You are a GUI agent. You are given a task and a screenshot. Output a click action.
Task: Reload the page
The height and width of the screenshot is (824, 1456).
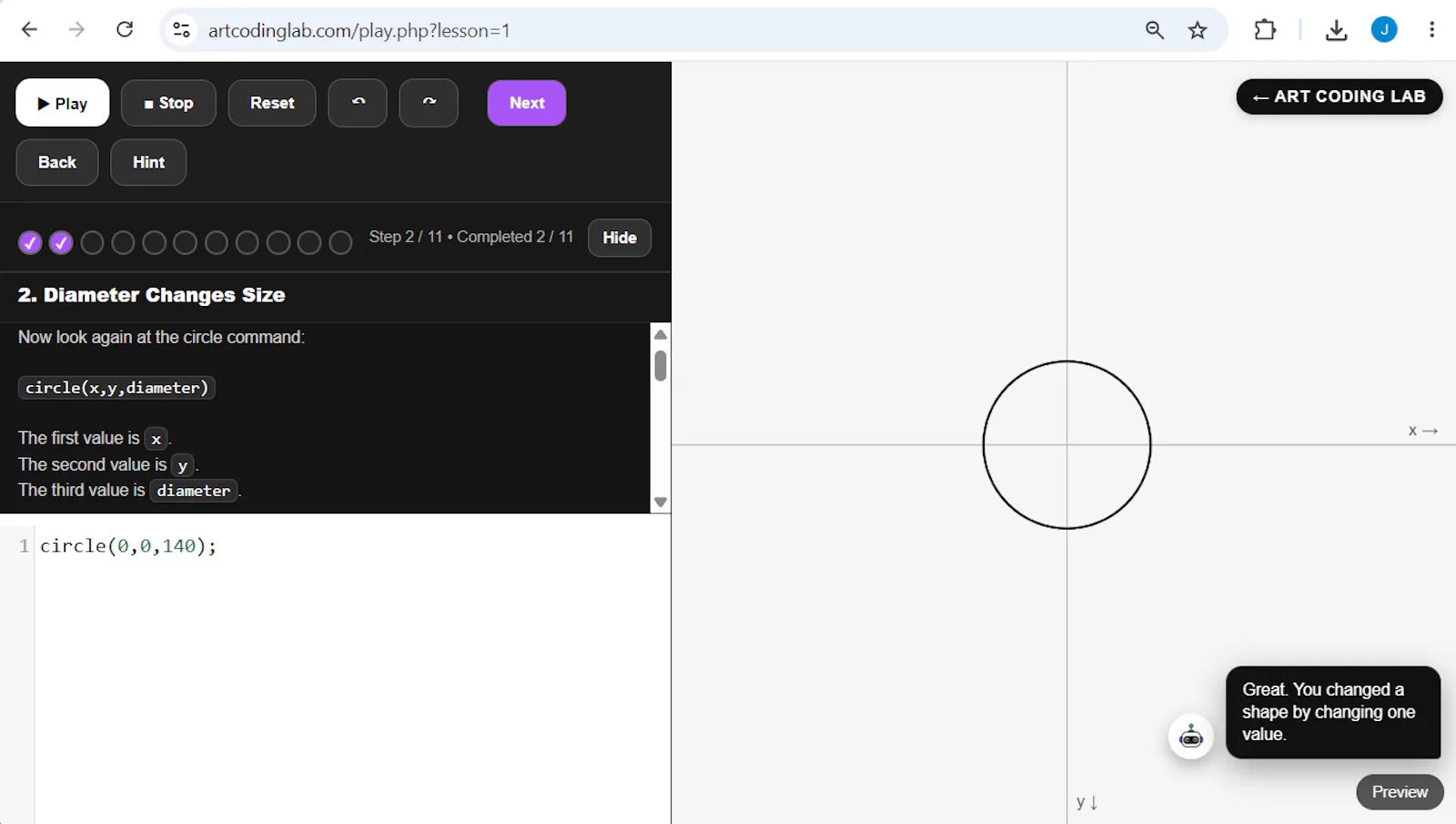click(x=125, y=30)
